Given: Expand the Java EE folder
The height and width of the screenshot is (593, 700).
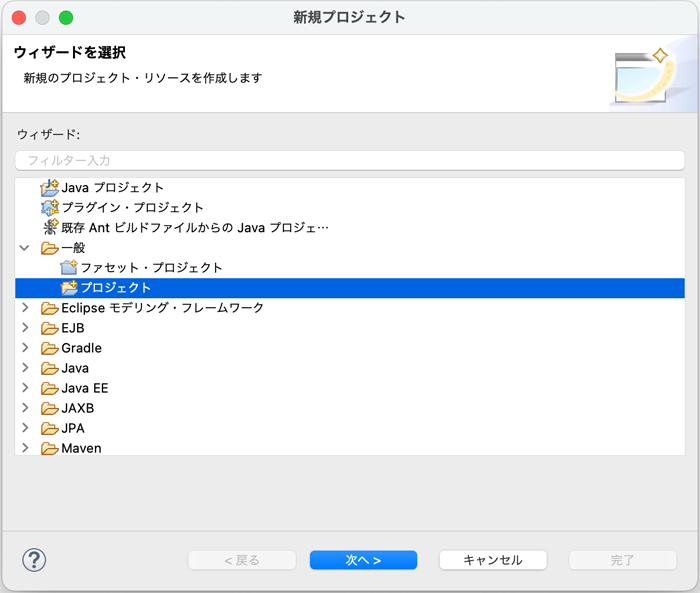Looking at the screenshot, I should pyautogui.click(x=25, y=388).
